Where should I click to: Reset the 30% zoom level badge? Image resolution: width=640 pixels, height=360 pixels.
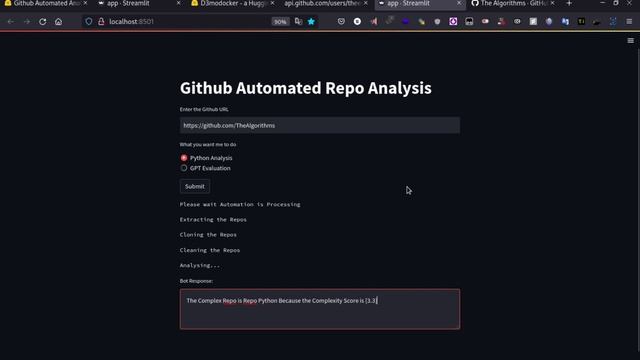click(x=280, y=22)
